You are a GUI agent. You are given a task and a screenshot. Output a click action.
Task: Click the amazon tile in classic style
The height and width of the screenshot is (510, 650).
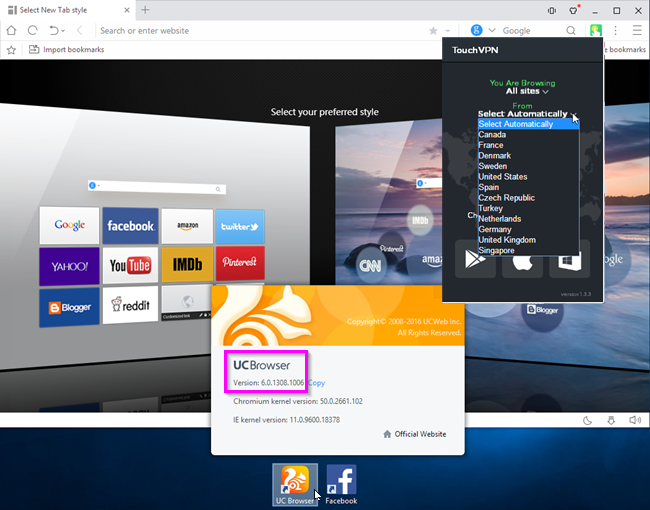187,226
